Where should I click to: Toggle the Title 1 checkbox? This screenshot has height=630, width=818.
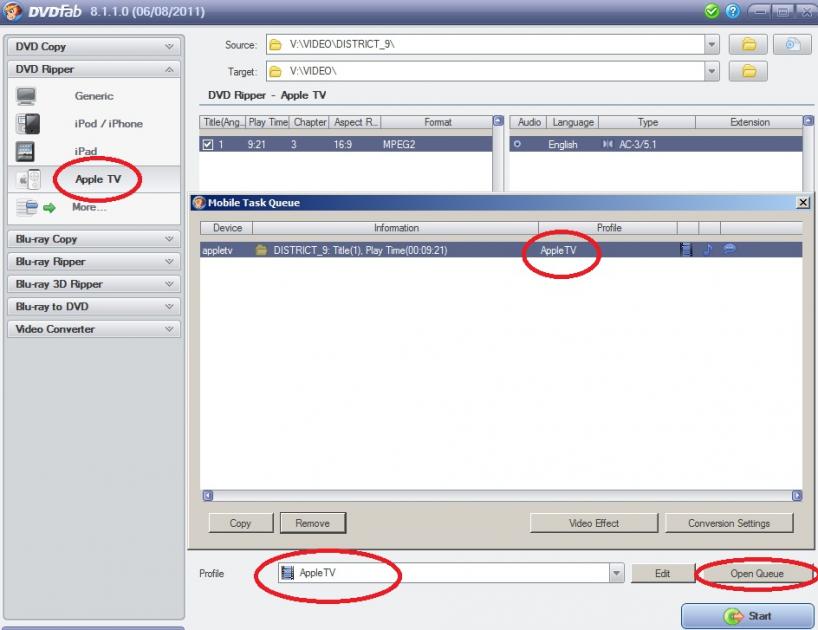pyautogui.click(x=208, y=144)
